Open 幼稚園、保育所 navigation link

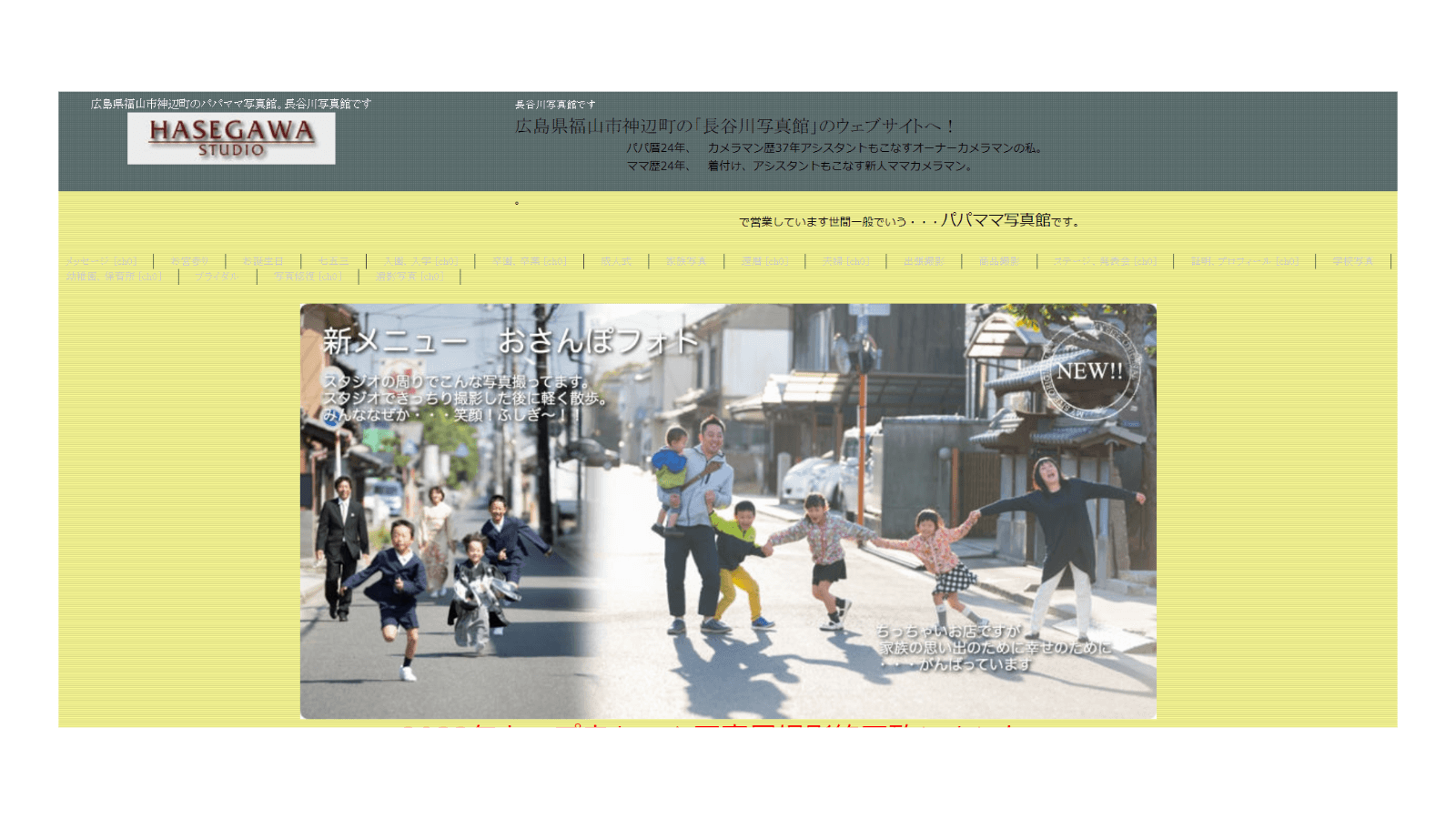tap(114, 277)
